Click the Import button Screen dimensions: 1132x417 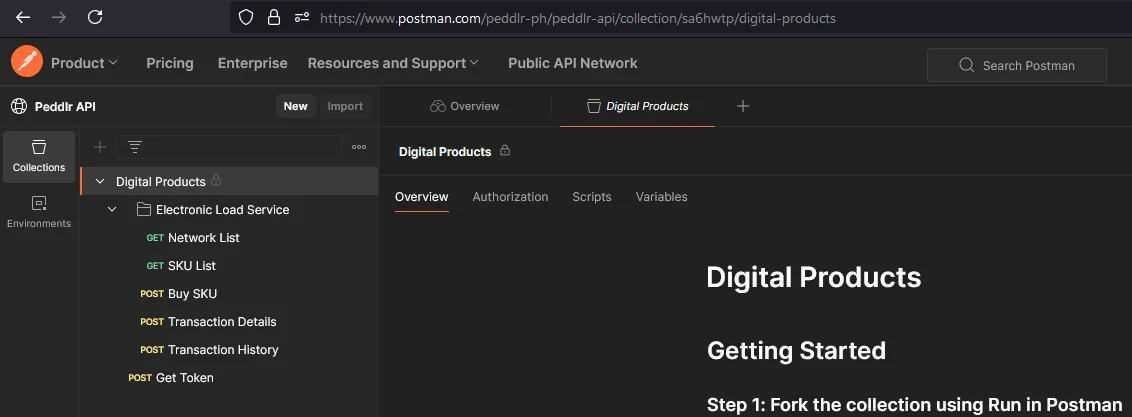click(x=345, y=106)
